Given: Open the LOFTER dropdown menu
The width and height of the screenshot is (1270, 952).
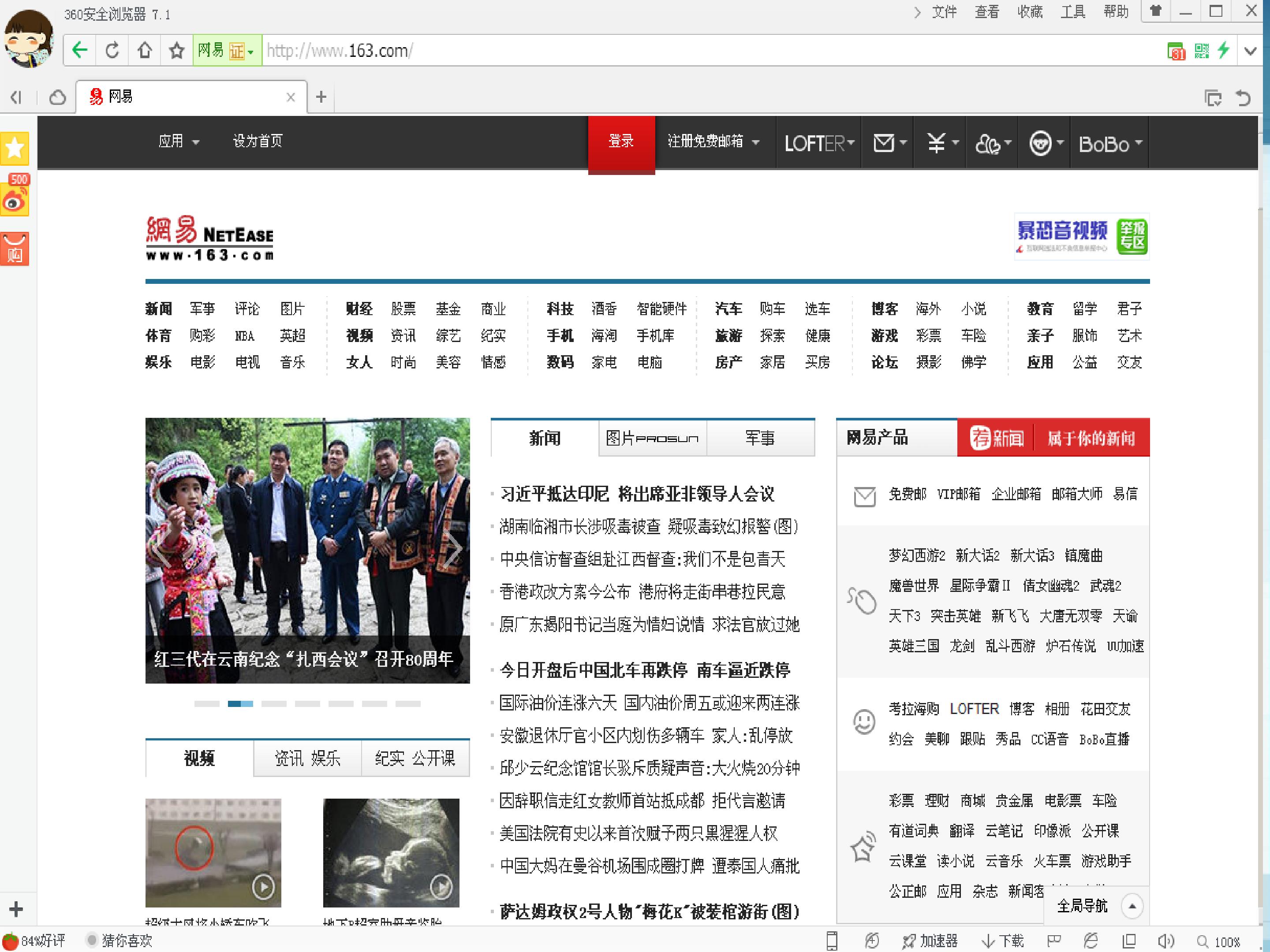Looking at the screenshot, I should point(819,143).
